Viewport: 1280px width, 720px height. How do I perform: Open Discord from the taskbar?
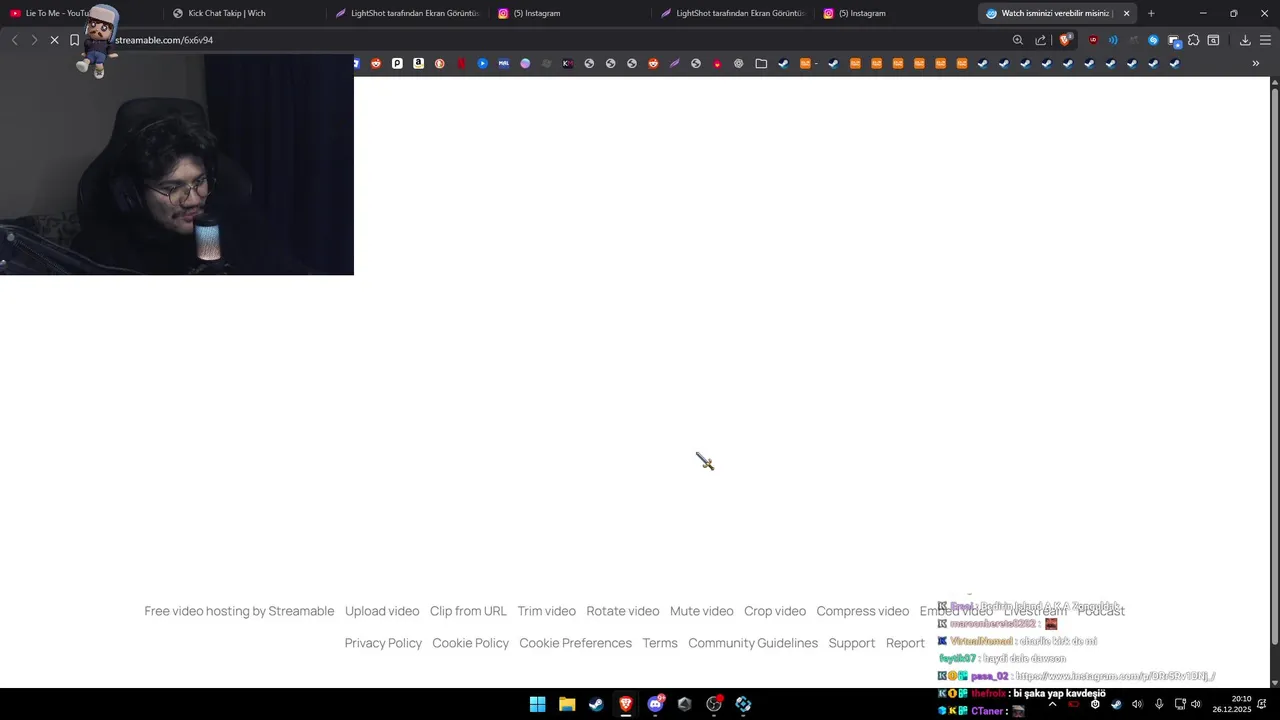(655, 704)
